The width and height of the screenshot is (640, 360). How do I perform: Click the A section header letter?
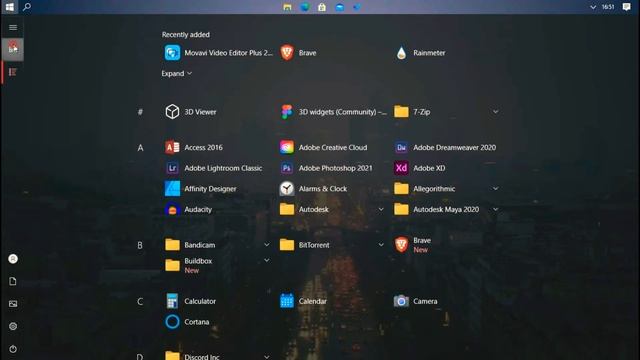140,148
